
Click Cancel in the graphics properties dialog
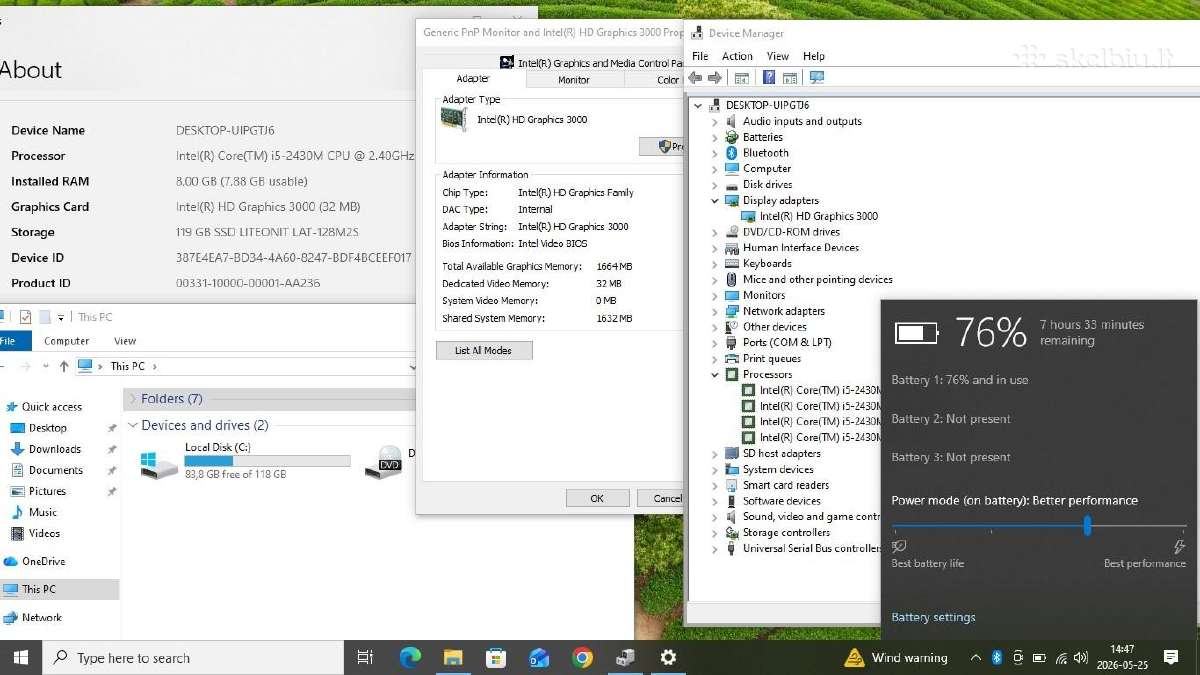pos(662,498)
